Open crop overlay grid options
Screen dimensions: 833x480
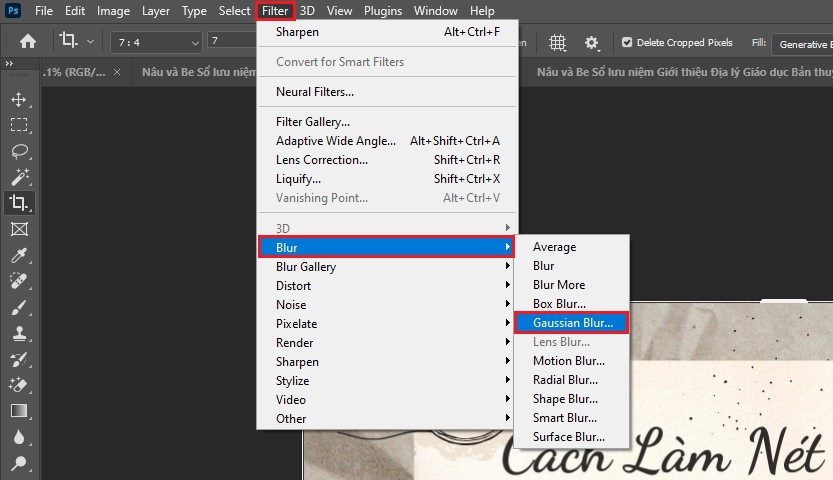(x=557, y=42)
